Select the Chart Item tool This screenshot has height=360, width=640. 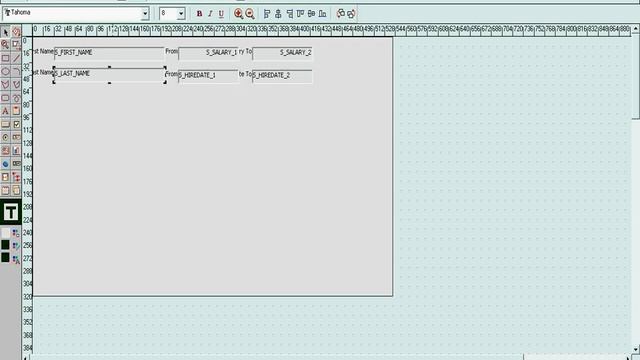pos(16,151)
